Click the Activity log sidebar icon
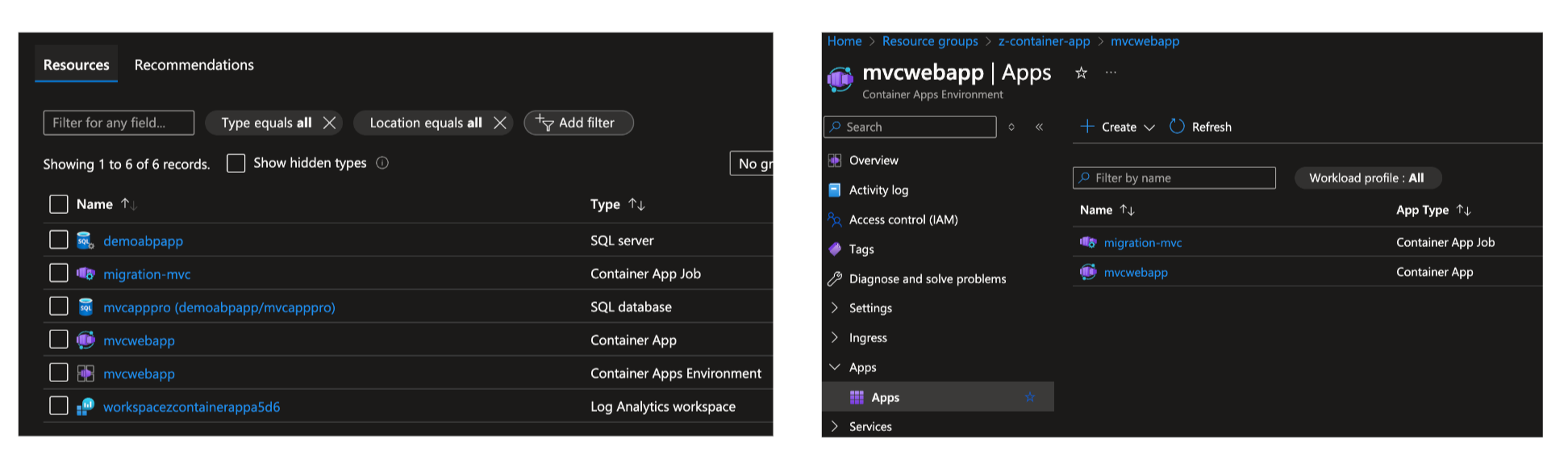The height and width of the screenshot is (473, 1568). point(835,190)
